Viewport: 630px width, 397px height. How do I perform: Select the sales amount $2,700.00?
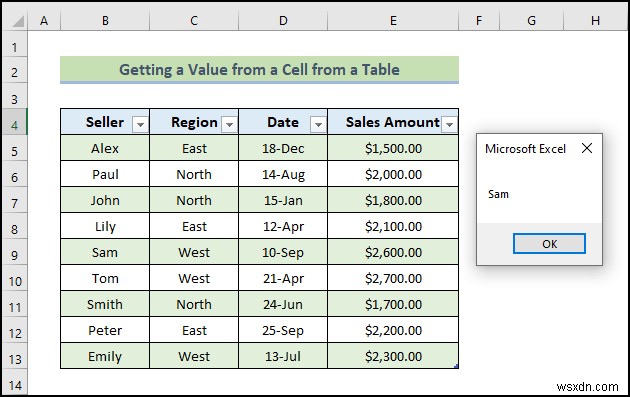393,278
